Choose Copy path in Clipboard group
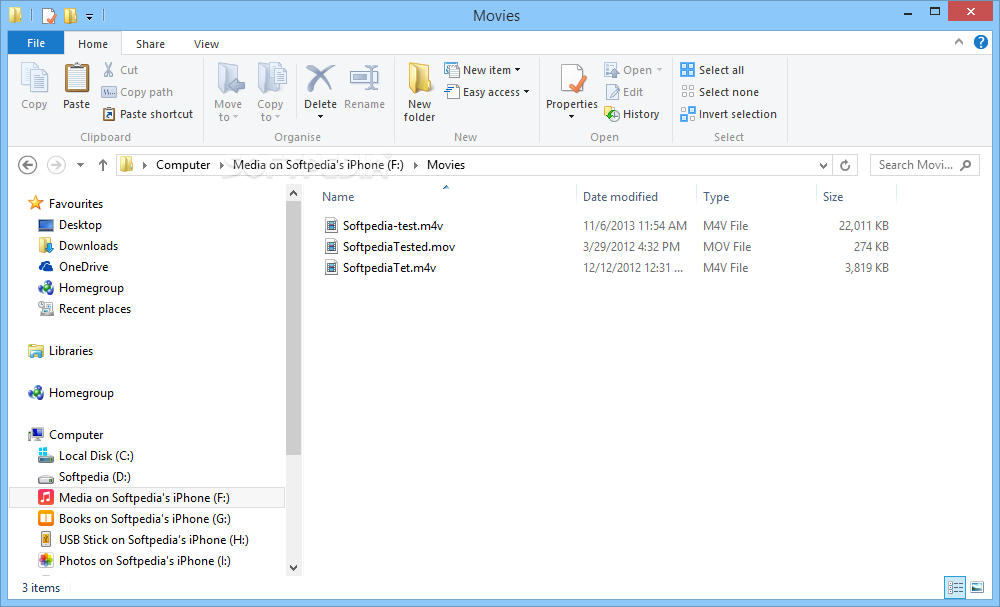This screenshot has height=607, width=1000. click(137, 92)
